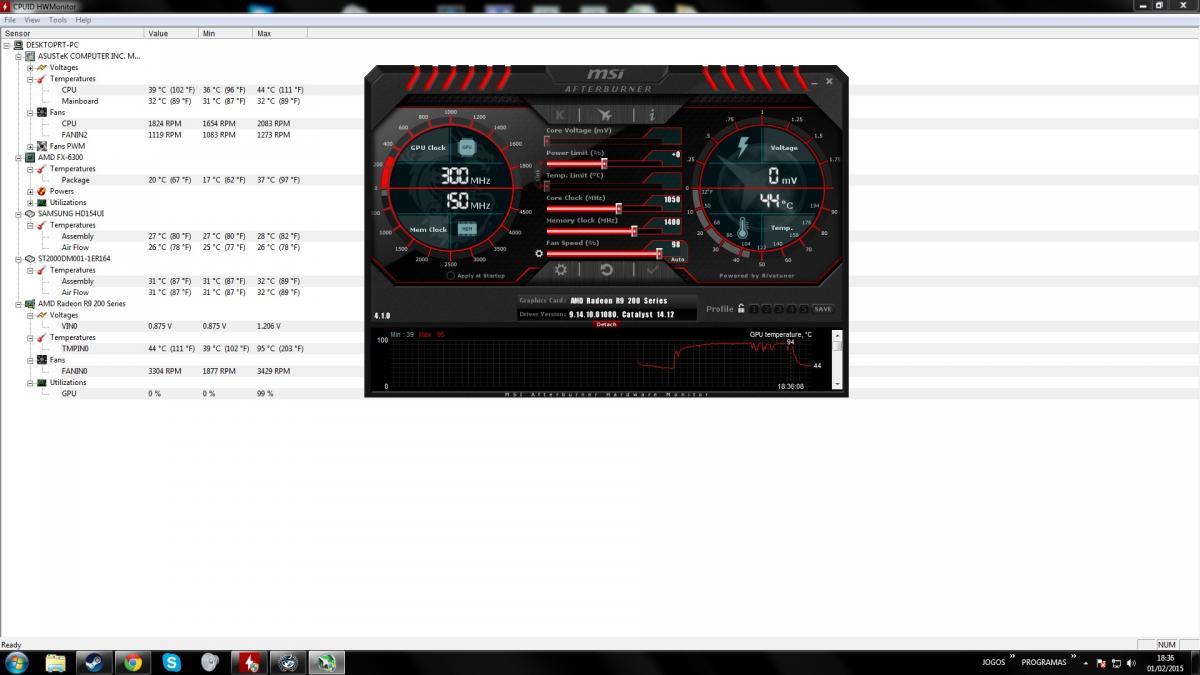This screenshot has height=675, width=1200.
Task: Click the Value column header
Action: pyautogui.click(x=172, y=34)
